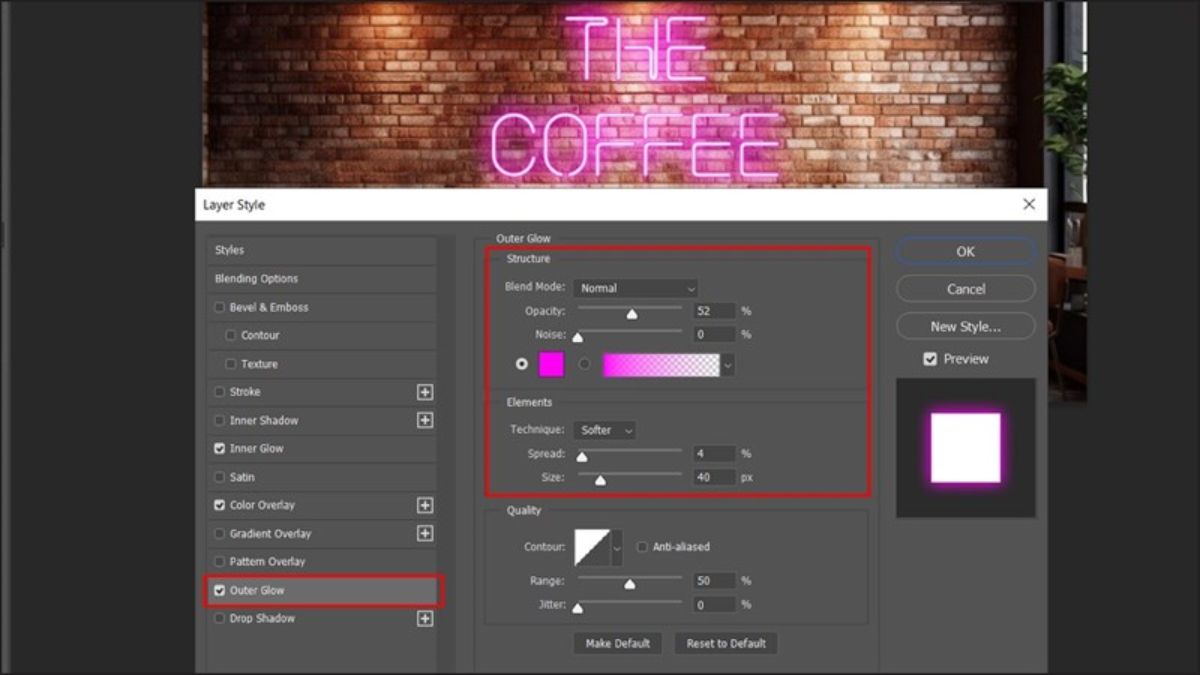Enable the Pattern Overlay checkbox
This screenshot has width=1200, height=675.
(x=220, y=562)
